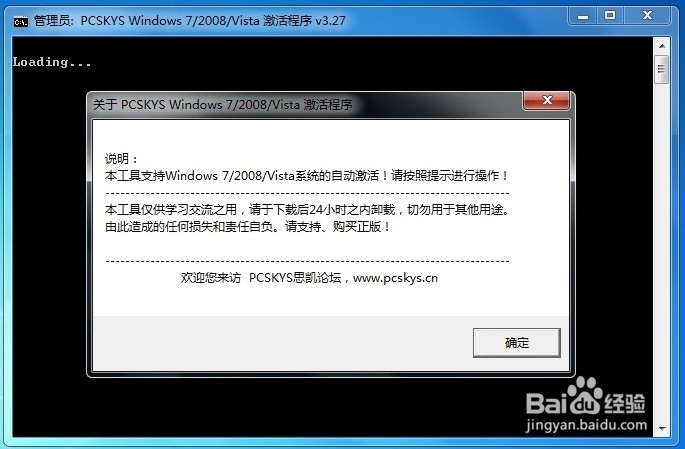Click the console title bar text v3.27
This screenshot has width=685, height=449.
(x=330, y=21)
